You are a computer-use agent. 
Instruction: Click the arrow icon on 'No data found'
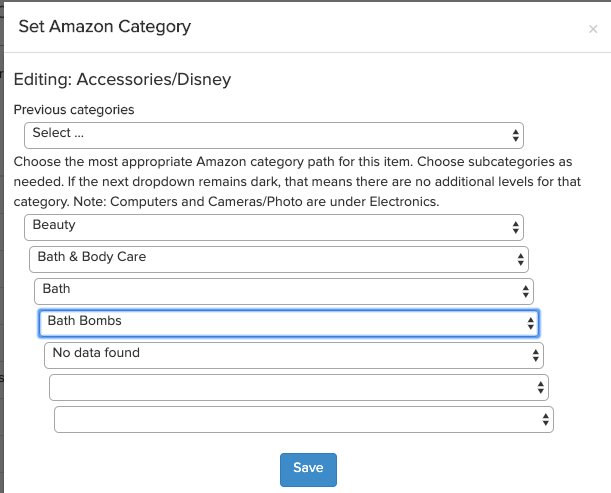tap(535, 355)
